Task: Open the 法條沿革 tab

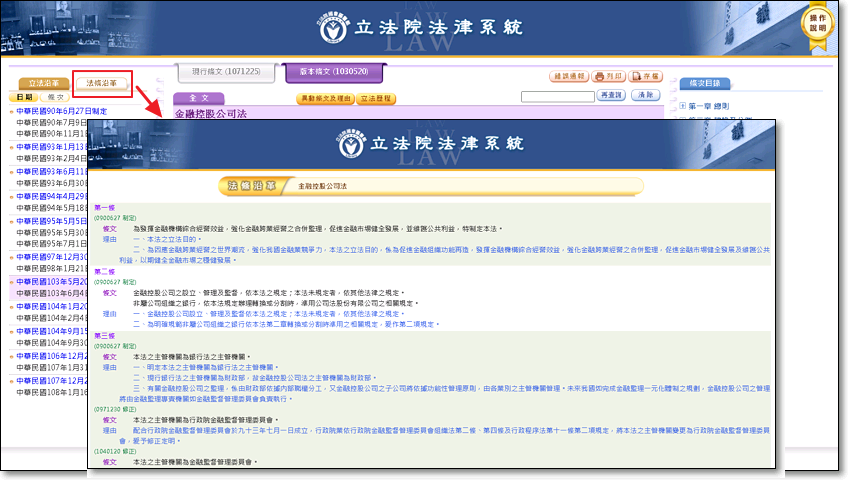Action: tap(101, 84)
